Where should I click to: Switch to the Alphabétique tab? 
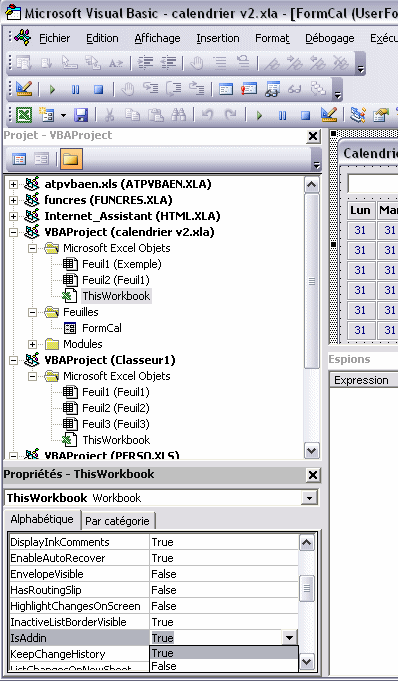coord(42,519)
